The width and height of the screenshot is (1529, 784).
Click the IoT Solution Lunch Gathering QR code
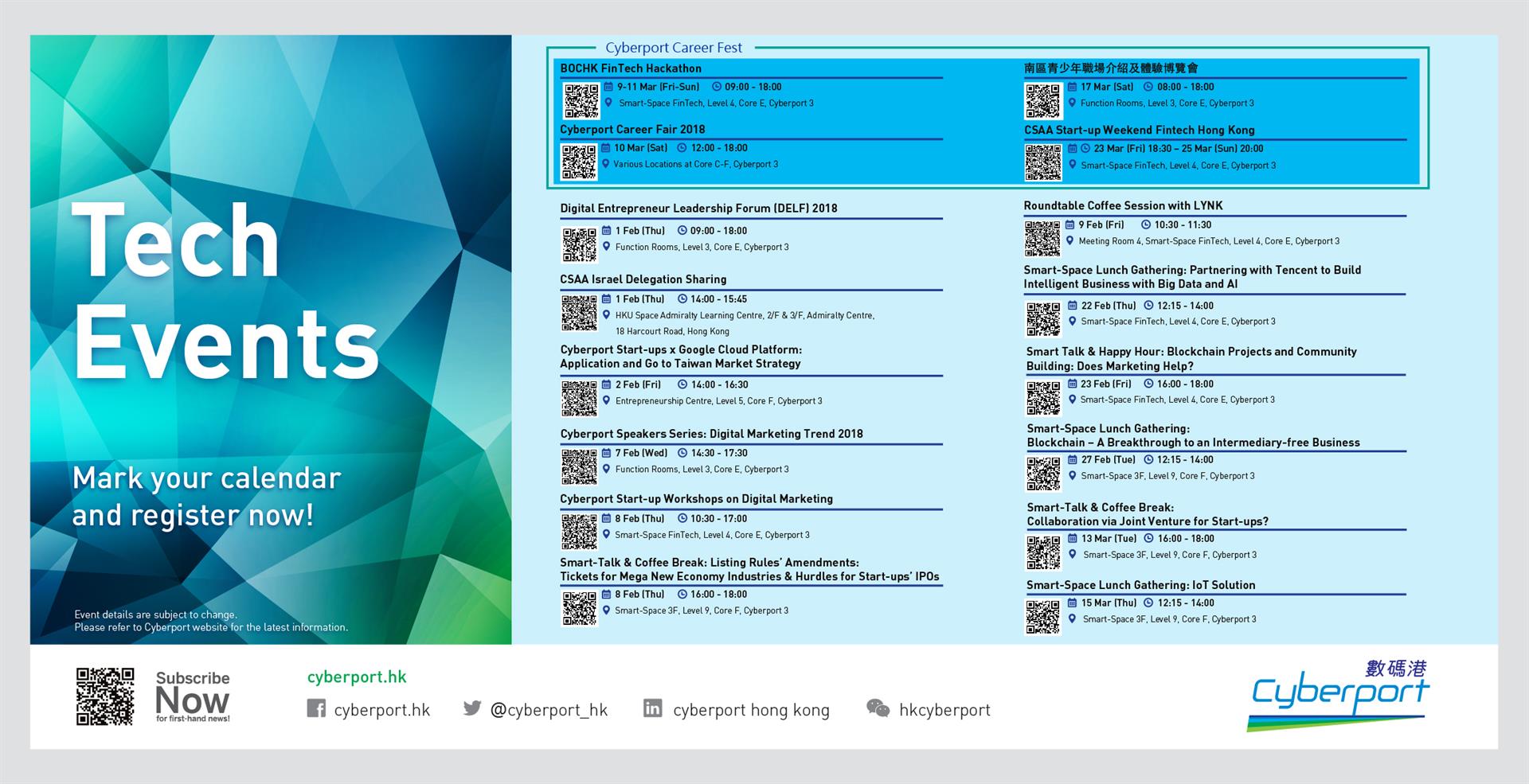1042,617
